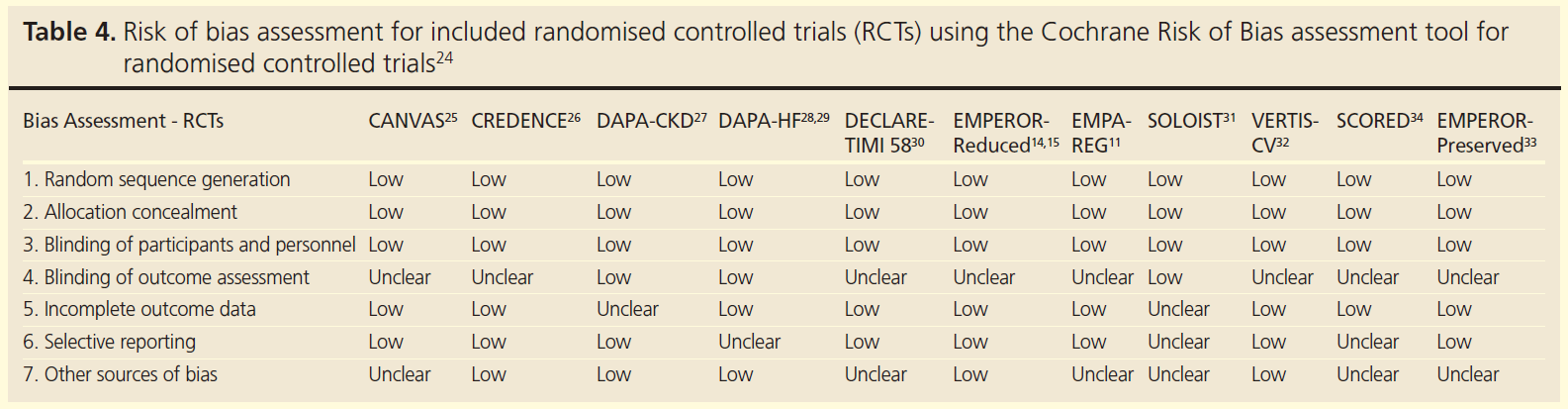The height and width of the screenshot is (409, 1568).
Task: Select the DAPA-HF column header
Action: 773,122
